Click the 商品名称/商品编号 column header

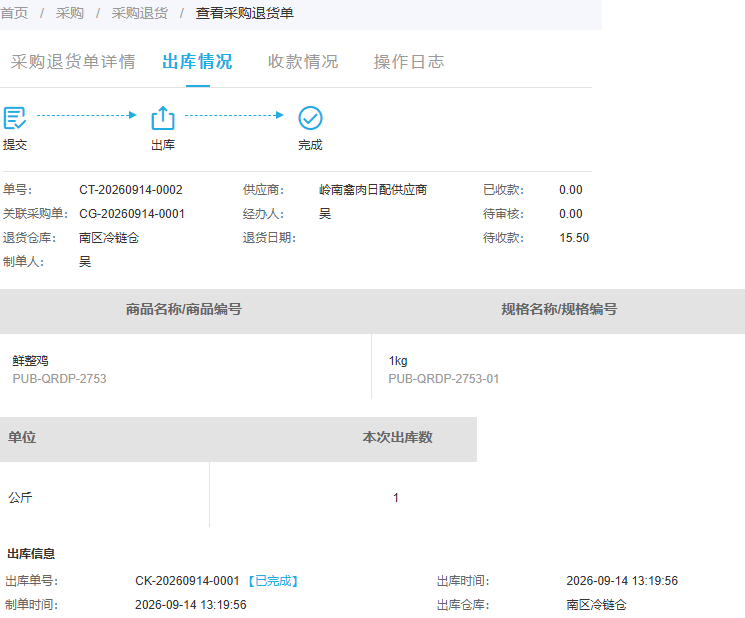(x=184, y=310)
